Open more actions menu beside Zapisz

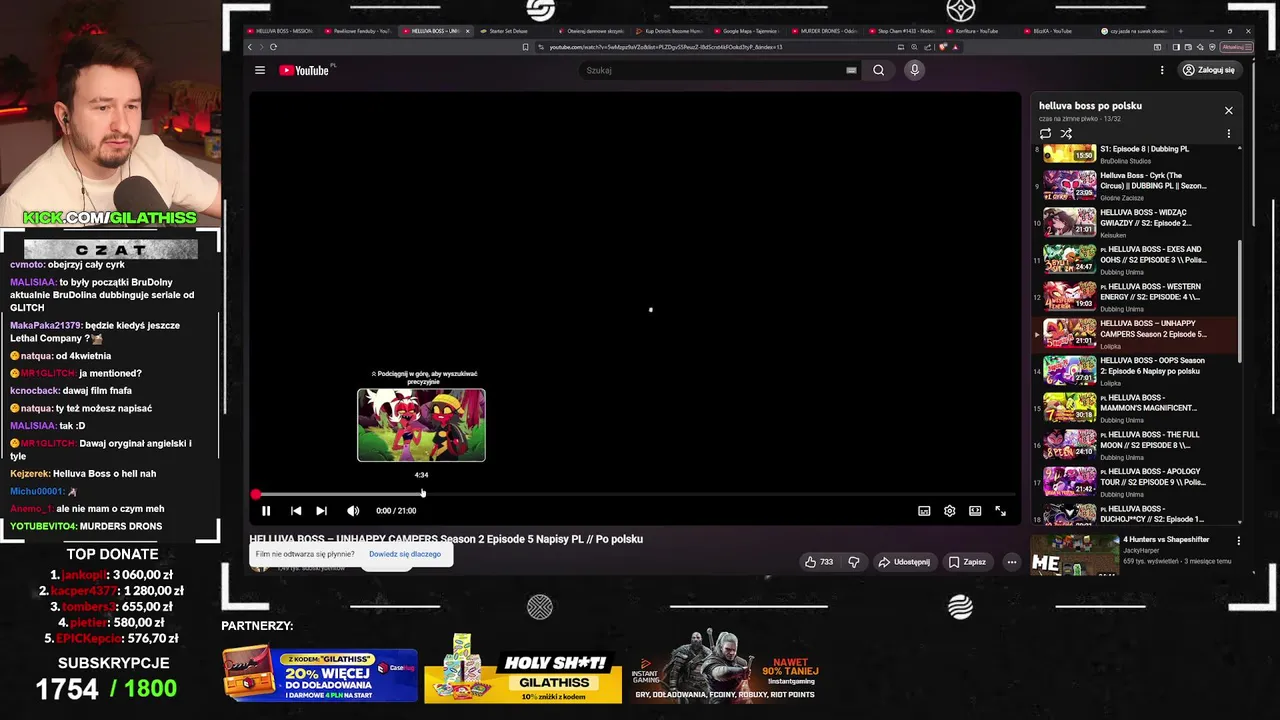click(x=1011, y=562)
